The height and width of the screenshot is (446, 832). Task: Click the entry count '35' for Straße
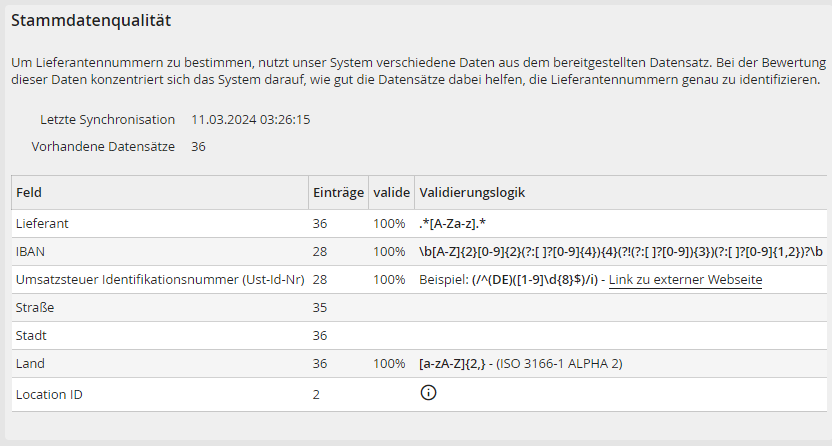point(320,308)
